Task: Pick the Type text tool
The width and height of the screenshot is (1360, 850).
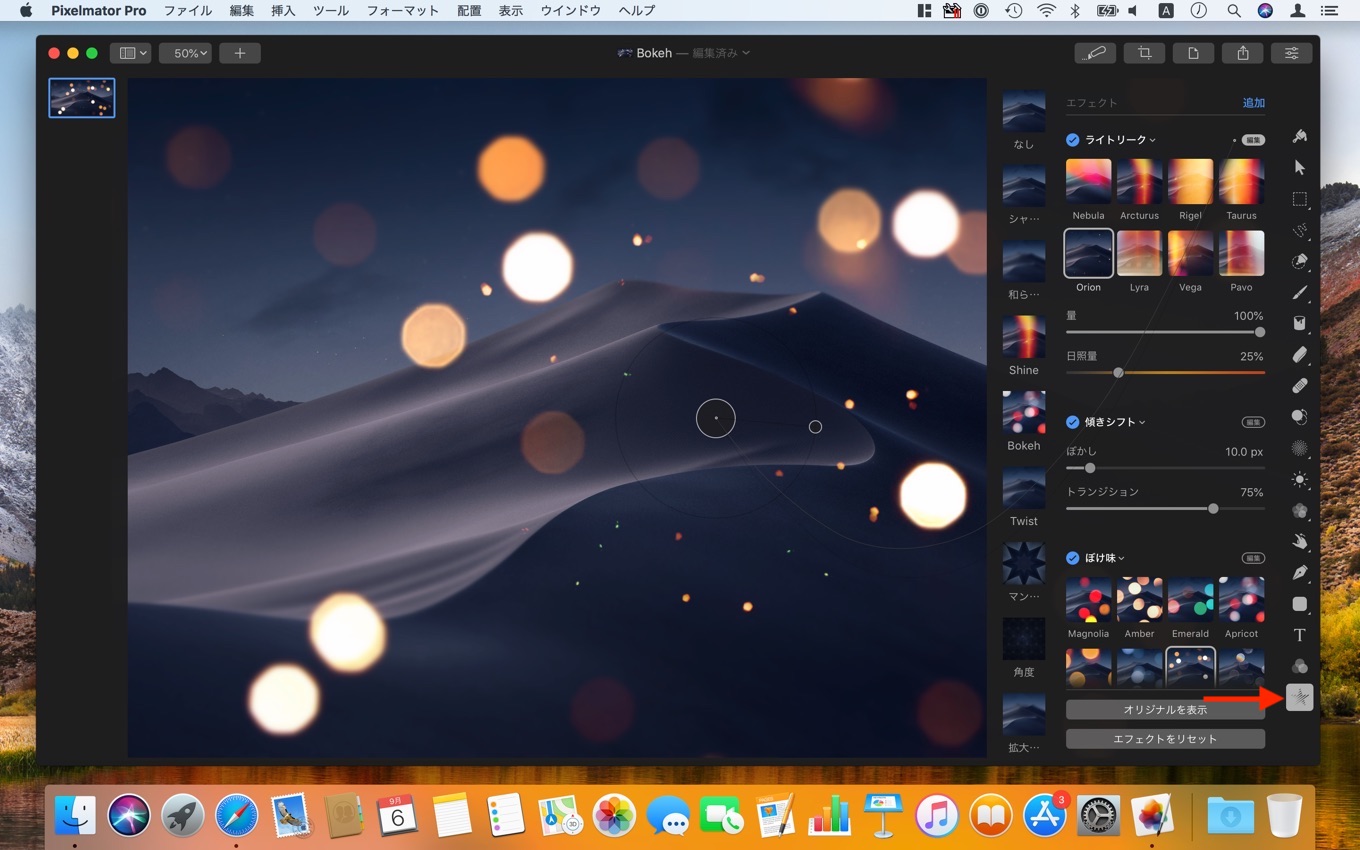Action: tap(1300, 635)
